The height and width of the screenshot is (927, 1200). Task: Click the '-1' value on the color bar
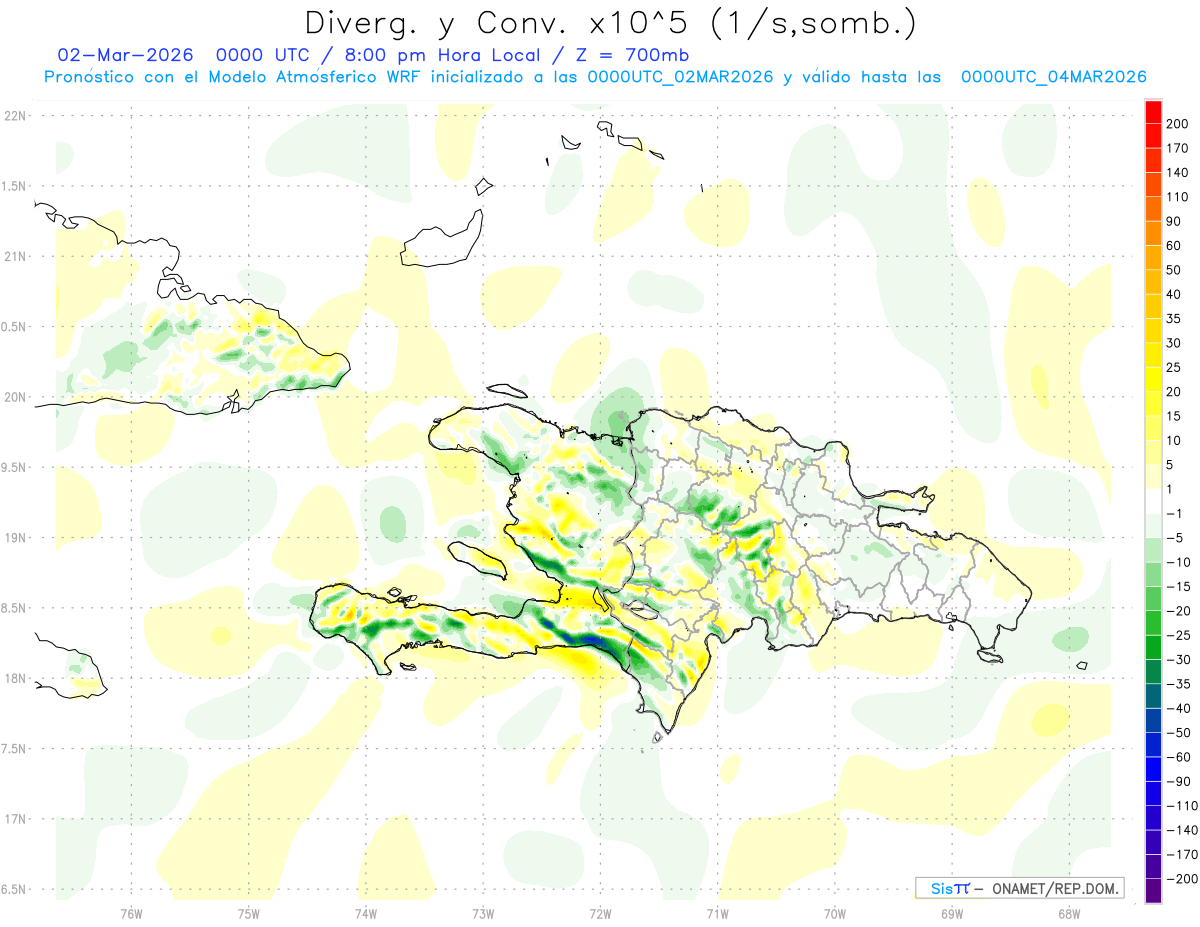point(1176,513)
